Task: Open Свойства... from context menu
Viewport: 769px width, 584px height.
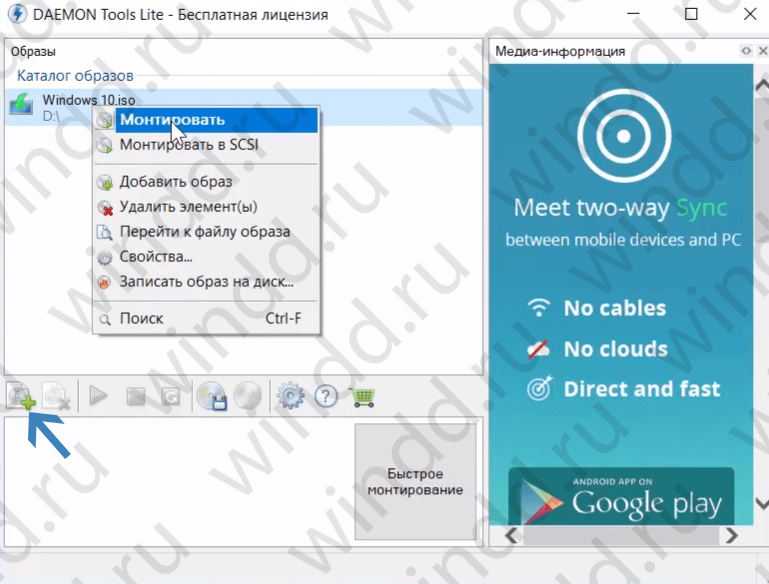Action: pos(206,256)
